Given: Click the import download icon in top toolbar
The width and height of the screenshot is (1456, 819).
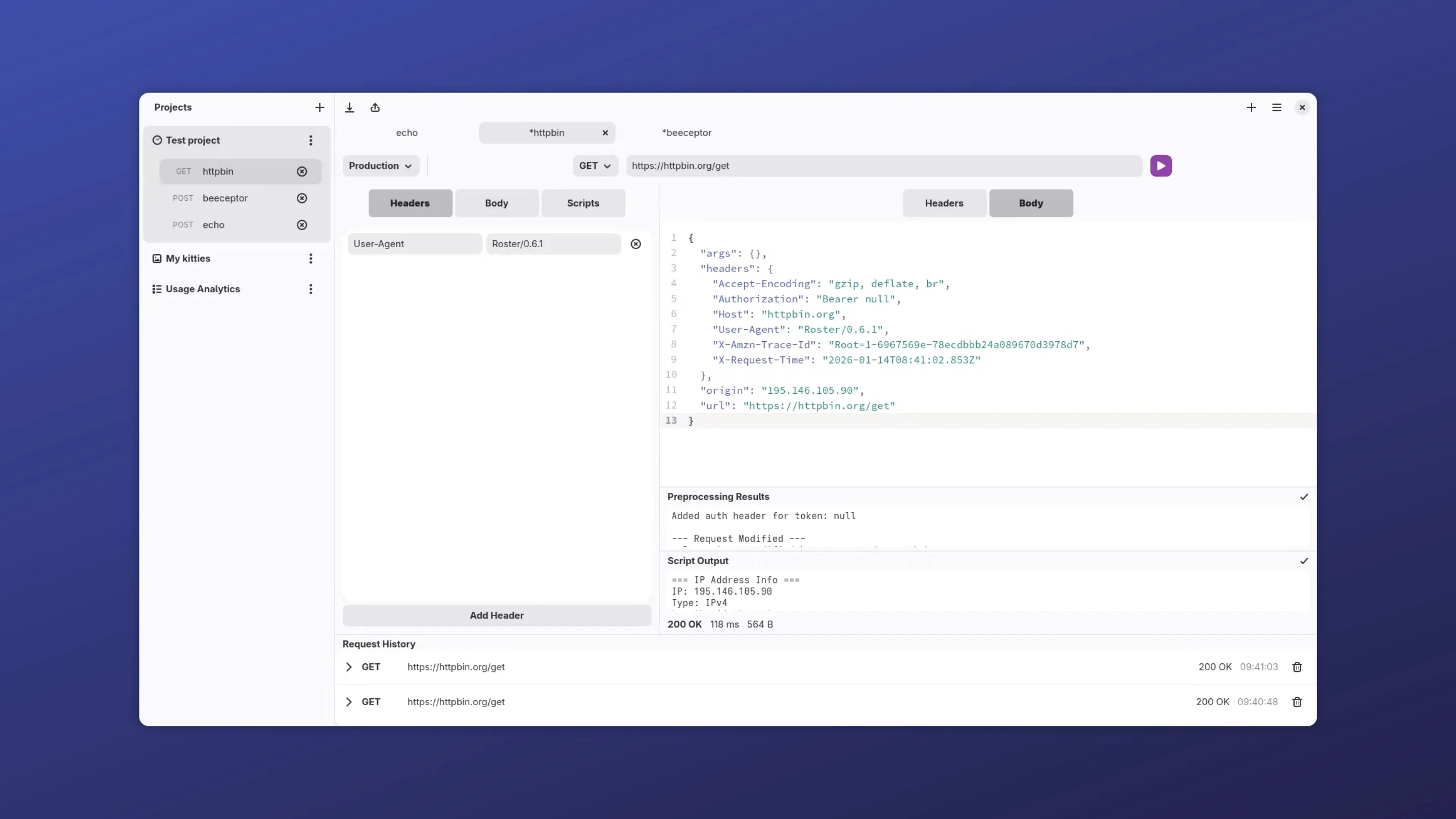Looking at the screenshot, I should (349, 107).
